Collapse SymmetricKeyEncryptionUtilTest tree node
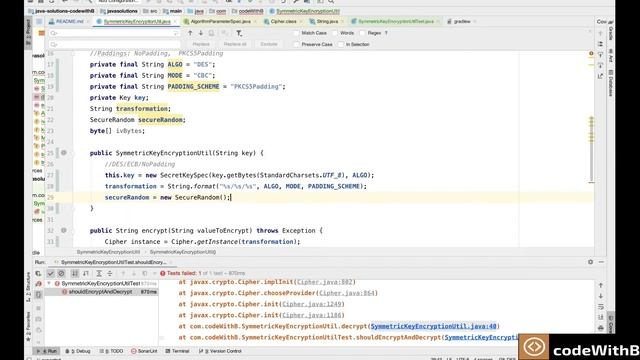 click(49, 283)
